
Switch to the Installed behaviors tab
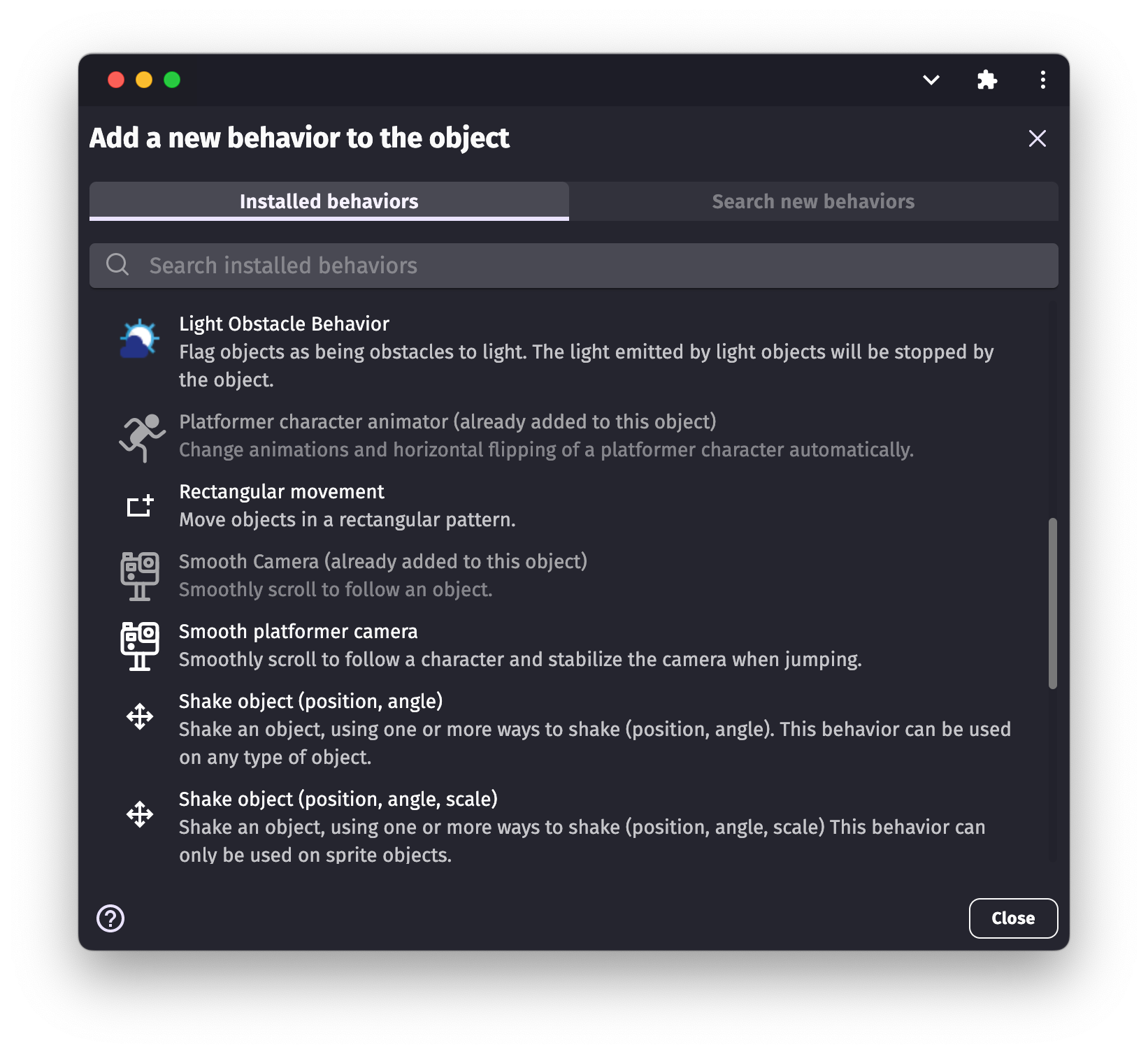tap(329, 201)
